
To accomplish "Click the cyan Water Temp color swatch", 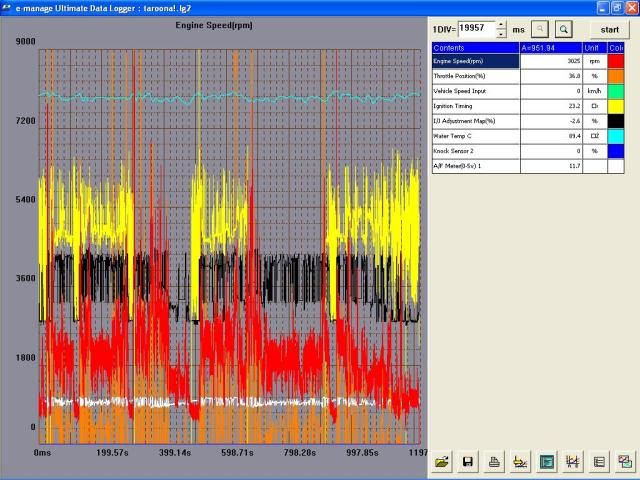I will point(616,136).
